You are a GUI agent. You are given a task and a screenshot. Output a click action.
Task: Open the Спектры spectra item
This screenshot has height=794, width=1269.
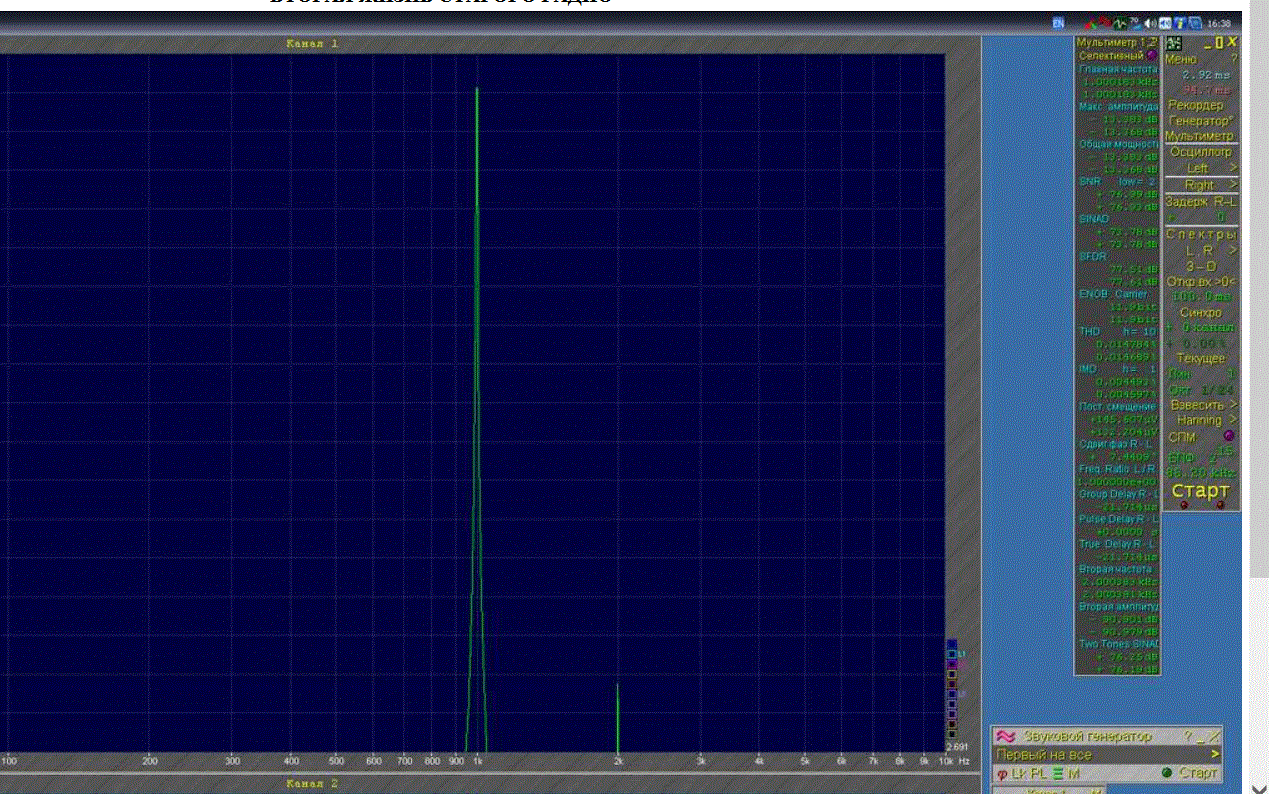pos(1202,234)
